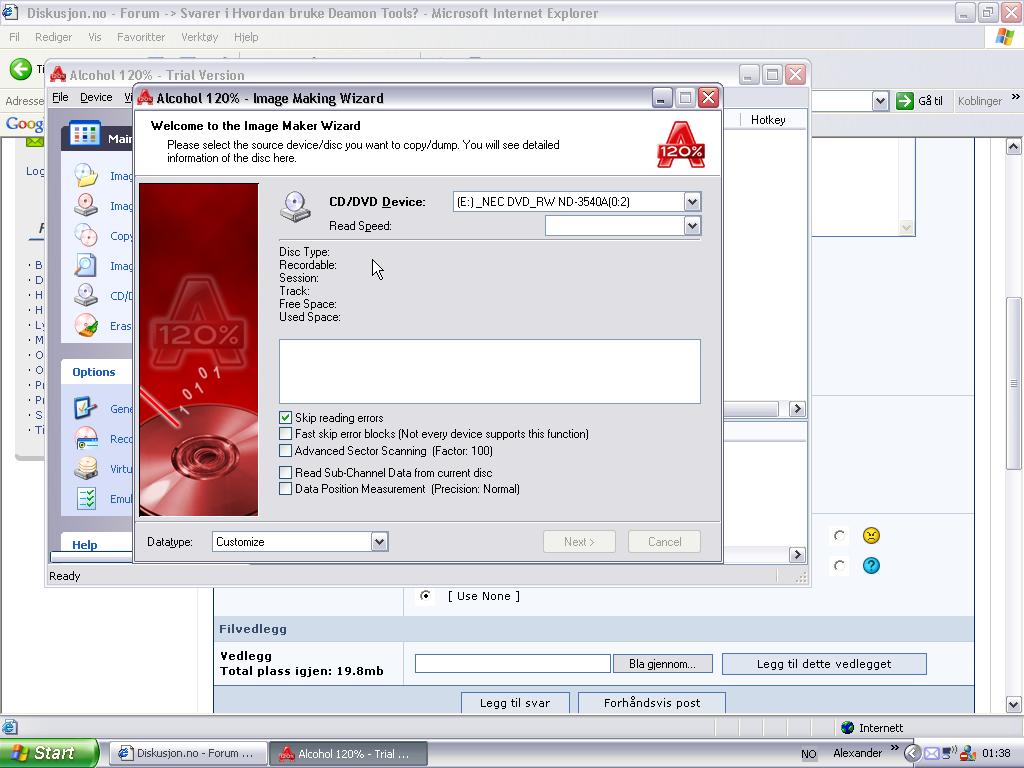This screenshot has height=768, width=1024.
Task: Click the IE page icon in the status bar
Action: [x=9, y=727]
